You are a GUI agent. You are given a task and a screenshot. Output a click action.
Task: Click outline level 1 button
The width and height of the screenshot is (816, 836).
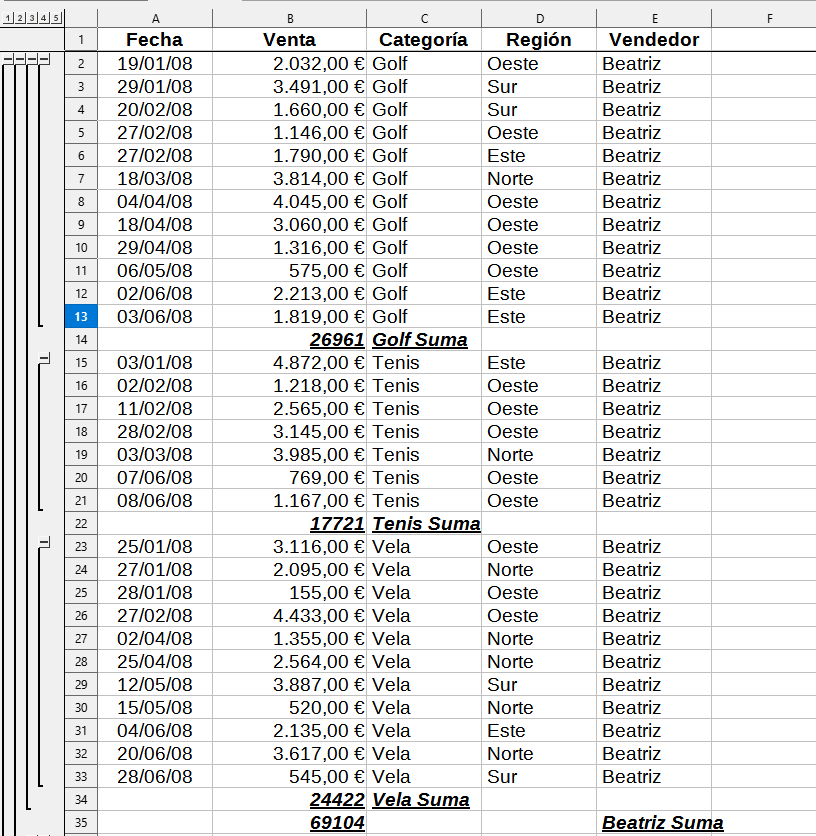(x=9, y=19)
